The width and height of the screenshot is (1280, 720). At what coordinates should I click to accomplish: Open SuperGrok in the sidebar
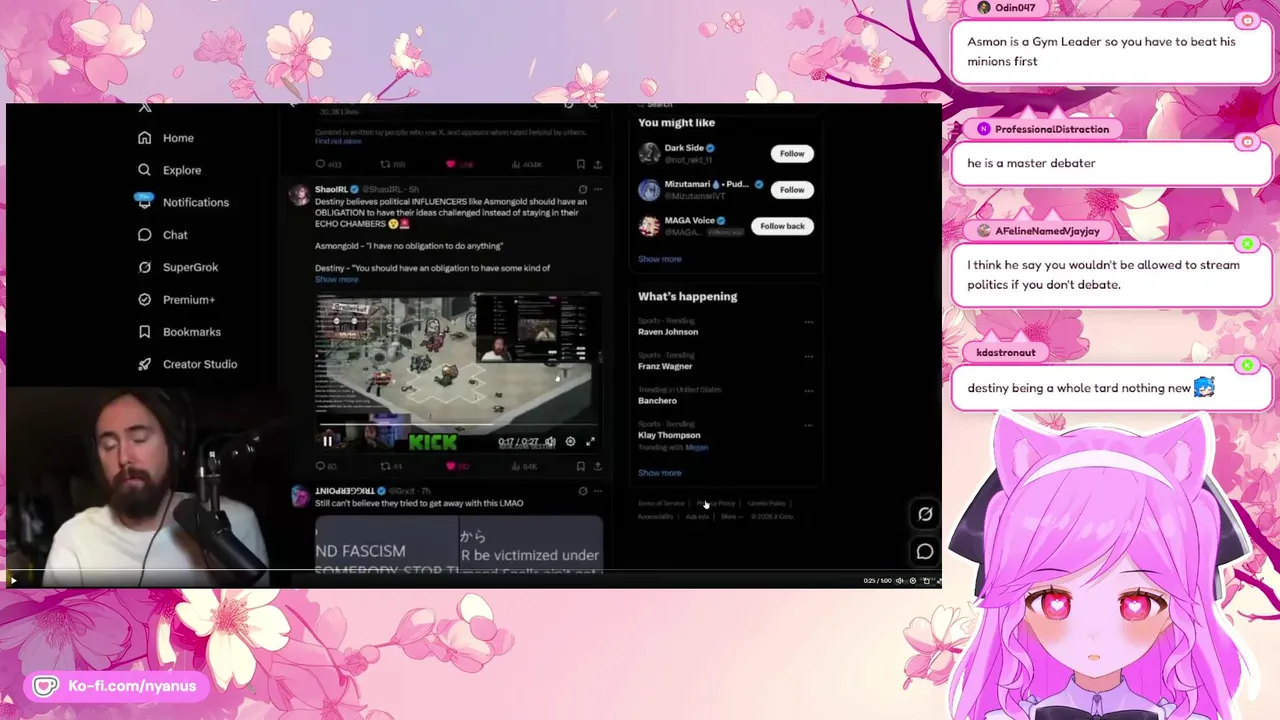(x=178, y=267)
